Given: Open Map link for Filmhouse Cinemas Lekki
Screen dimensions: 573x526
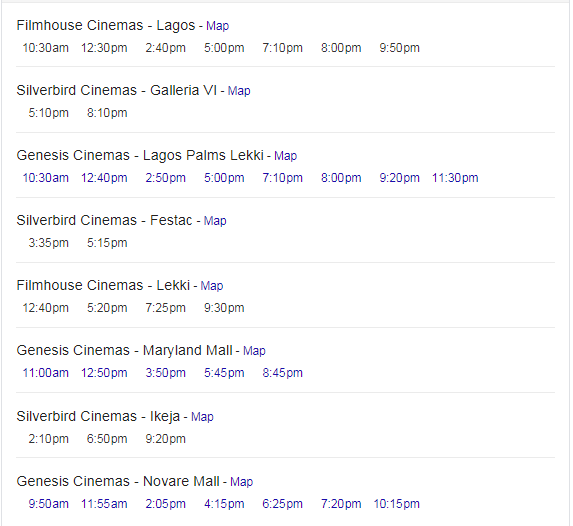Looking at the screenshot, I should [212, 286].
